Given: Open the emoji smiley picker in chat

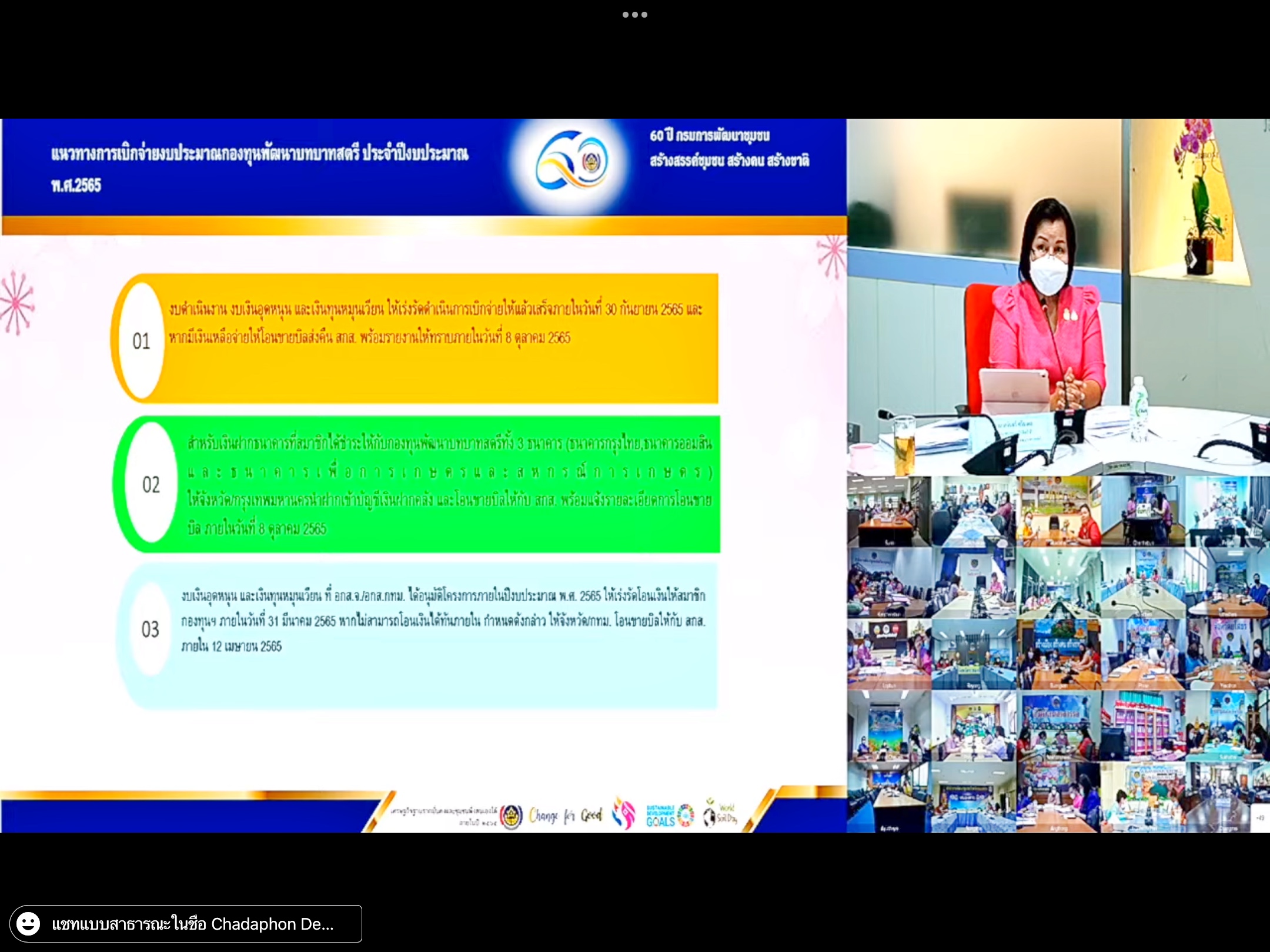Looking at the screenshot, I should (x=28, y=923).
